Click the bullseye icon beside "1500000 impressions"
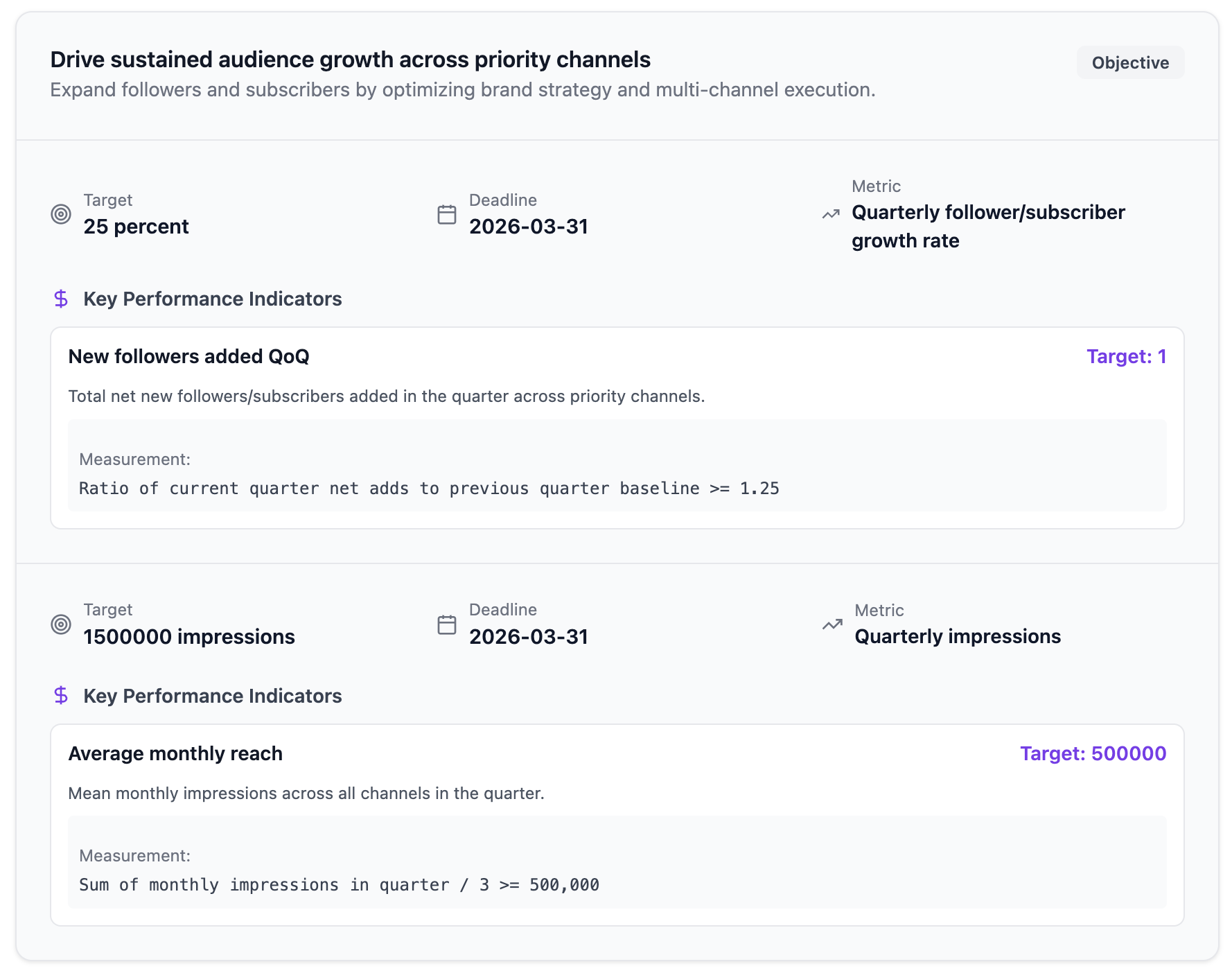Image resolution: width=1232 pixels, height=973 pixels. [x=61, y=624]
